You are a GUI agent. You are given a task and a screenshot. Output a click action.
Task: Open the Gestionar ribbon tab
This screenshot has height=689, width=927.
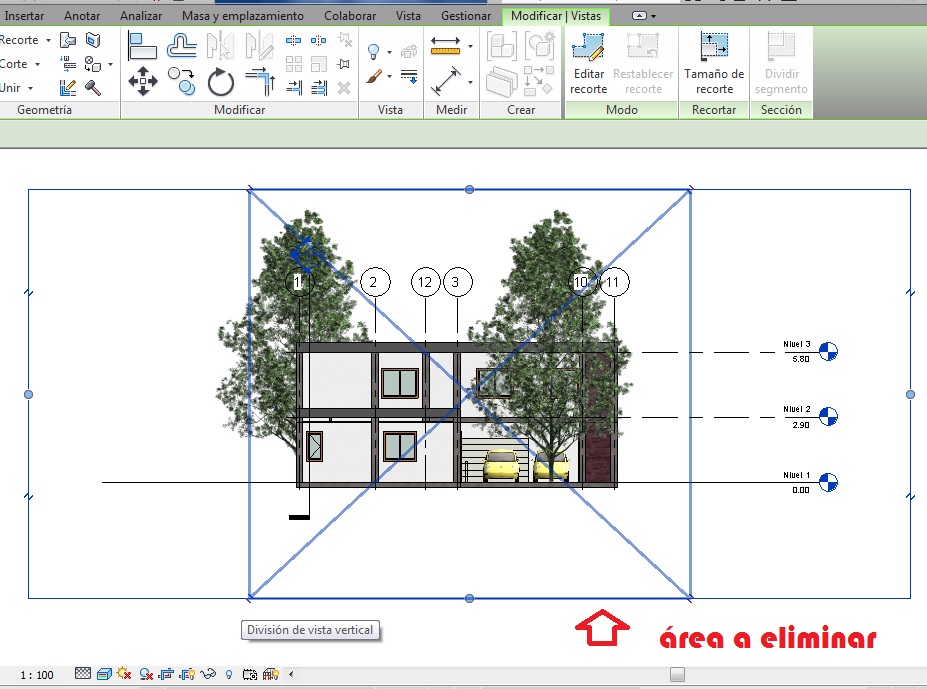point(466,16)
